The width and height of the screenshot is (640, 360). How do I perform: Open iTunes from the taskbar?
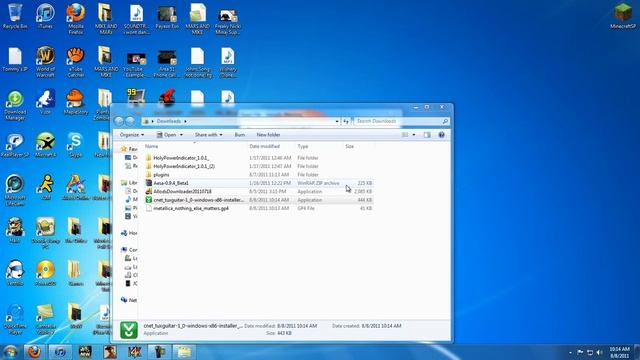pos(60,352)
